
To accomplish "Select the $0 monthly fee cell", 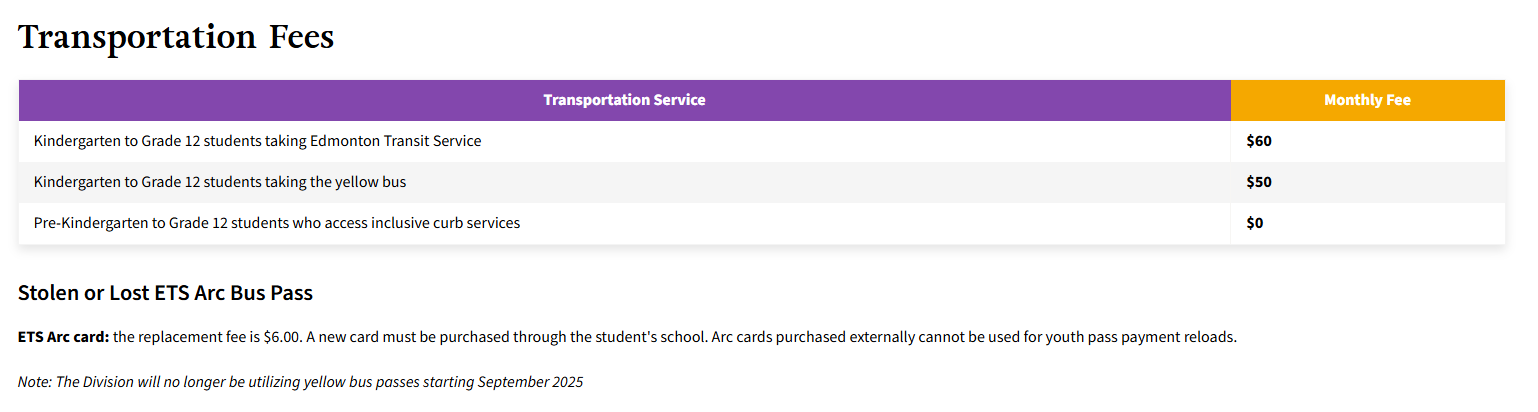I will point(1255,223).
